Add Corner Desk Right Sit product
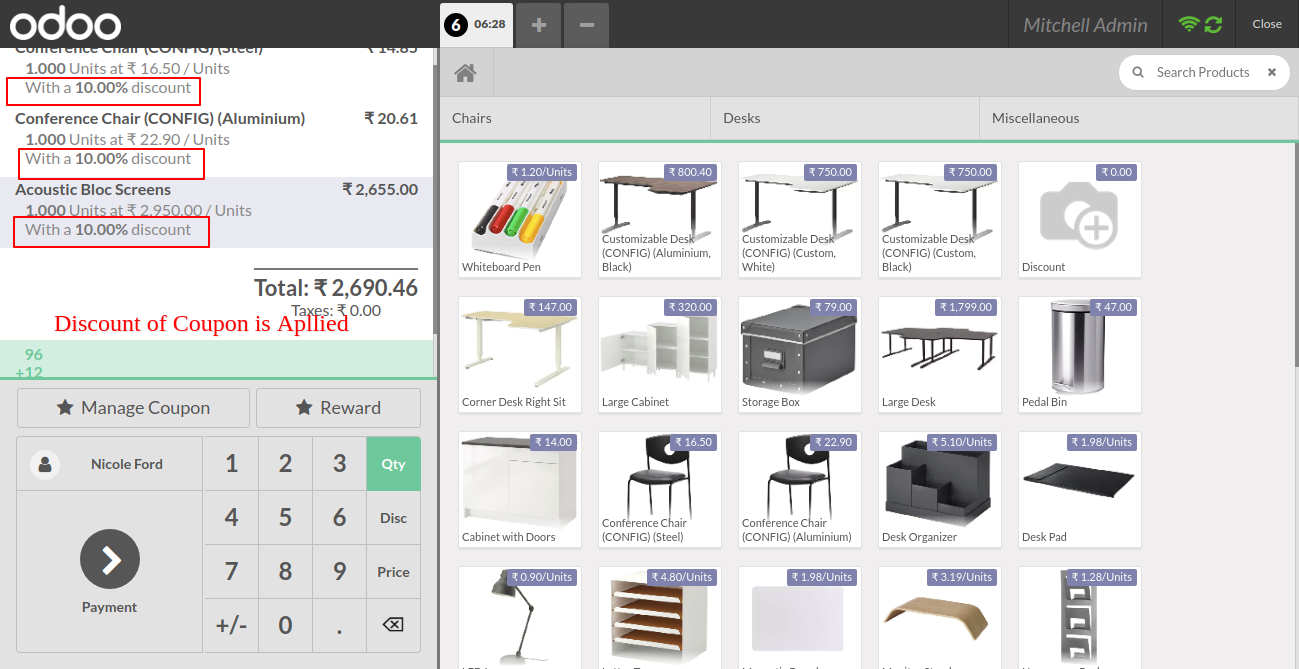The image size is (1299, 669). click(520, 354)
